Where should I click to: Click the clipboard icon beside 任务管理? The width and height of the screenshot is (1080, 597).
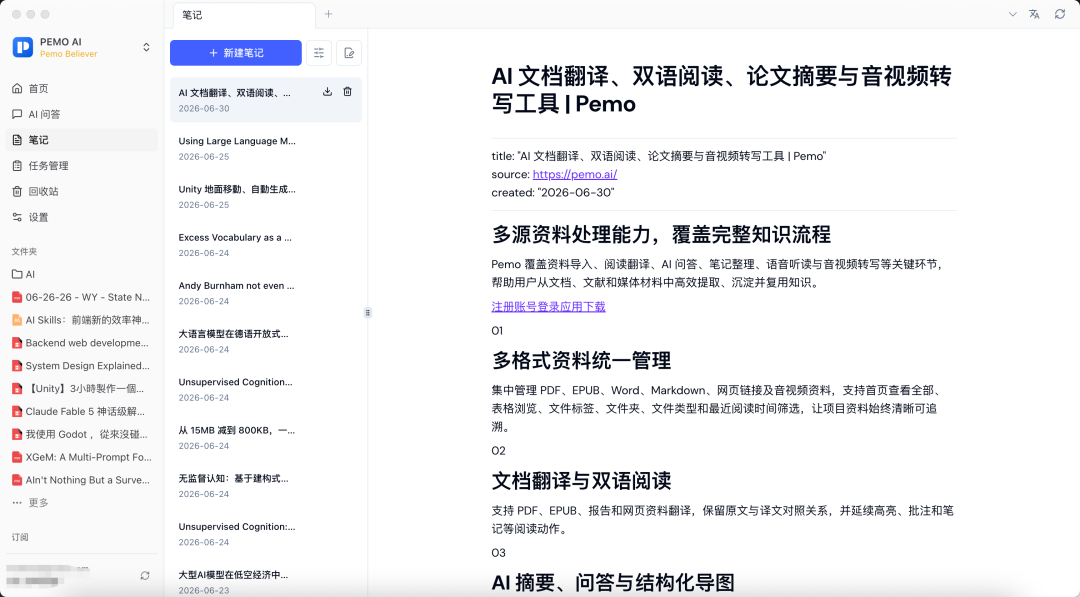pyautogui.click(x=17, y=165)
